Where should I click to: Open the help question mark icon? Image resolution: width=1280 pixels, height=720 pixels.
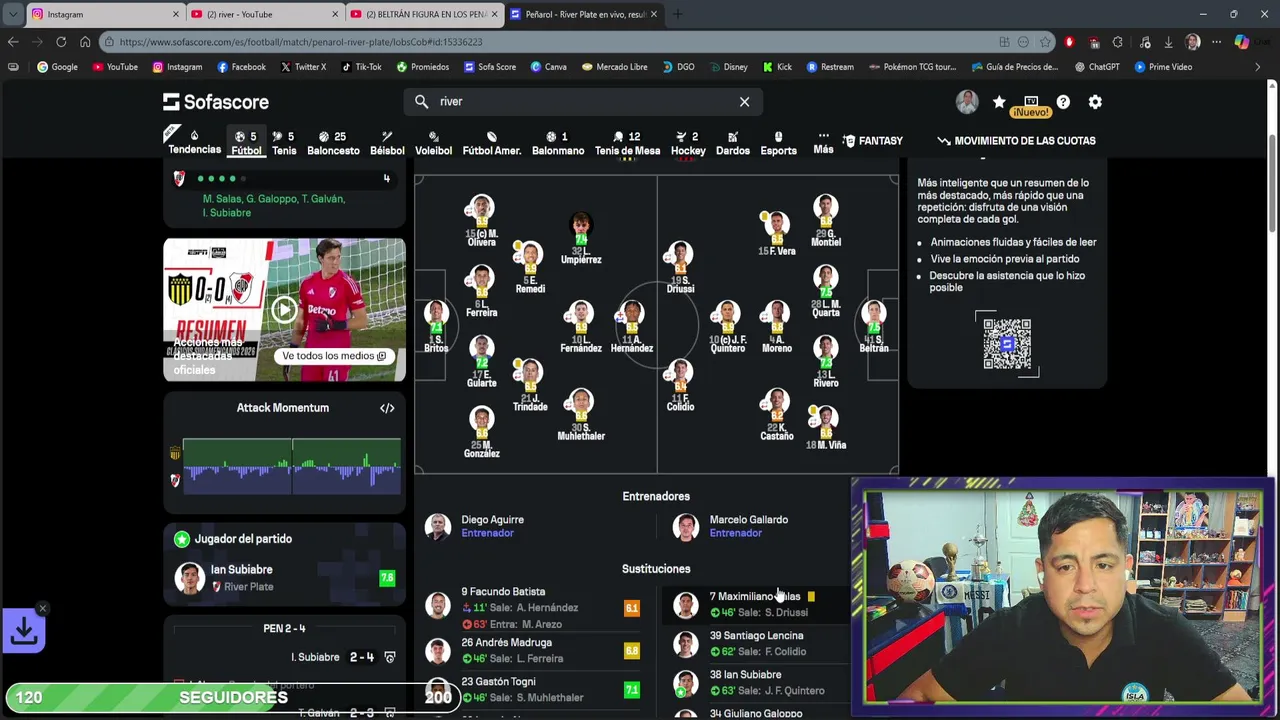(x=1063, y=102)
